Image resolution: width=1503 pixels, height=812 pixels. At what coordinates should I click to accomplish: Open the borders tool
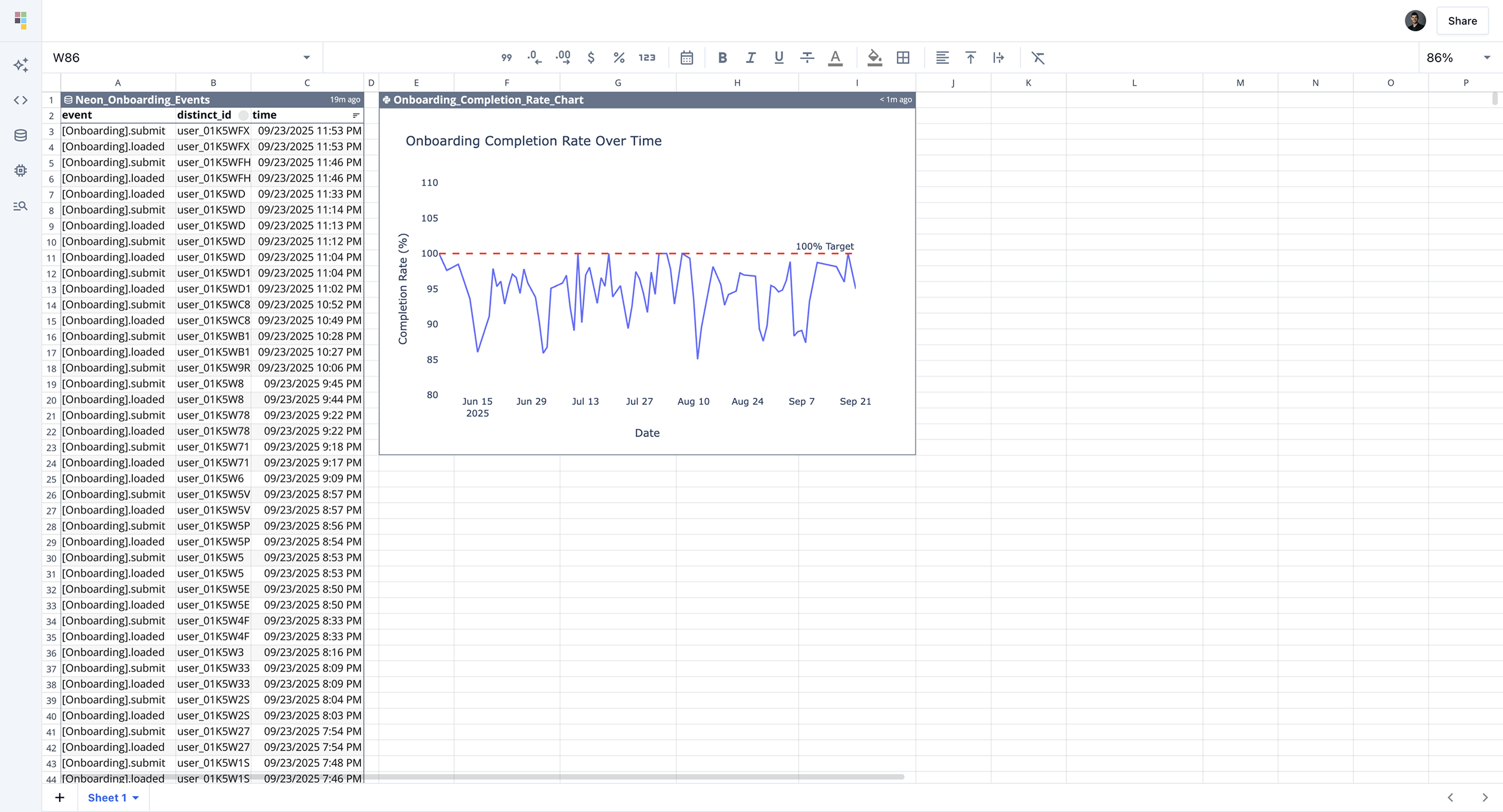click(903, 57)
